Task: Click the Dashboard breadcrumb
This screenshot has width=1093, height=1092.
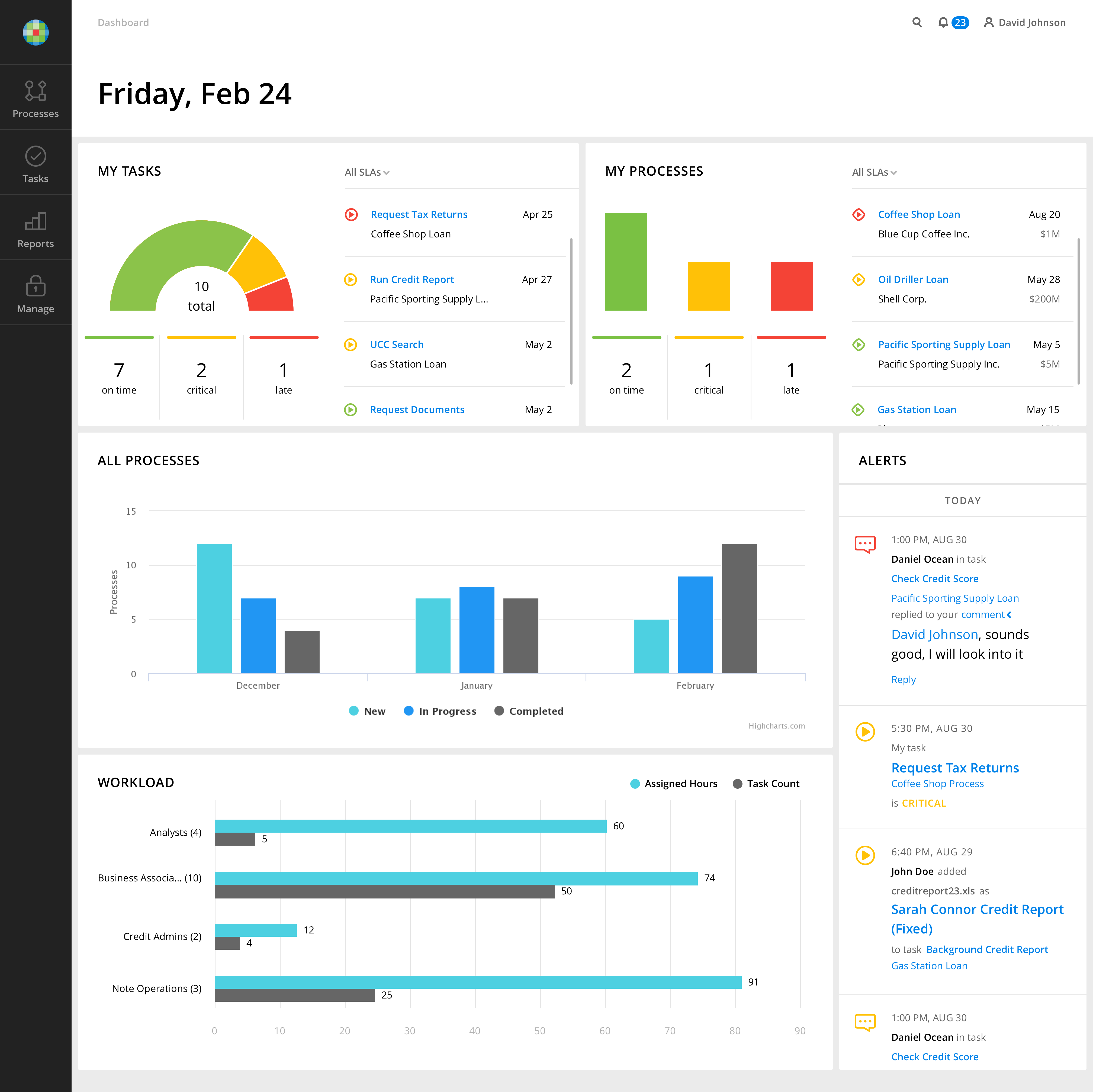Action: tap(123, 22)
